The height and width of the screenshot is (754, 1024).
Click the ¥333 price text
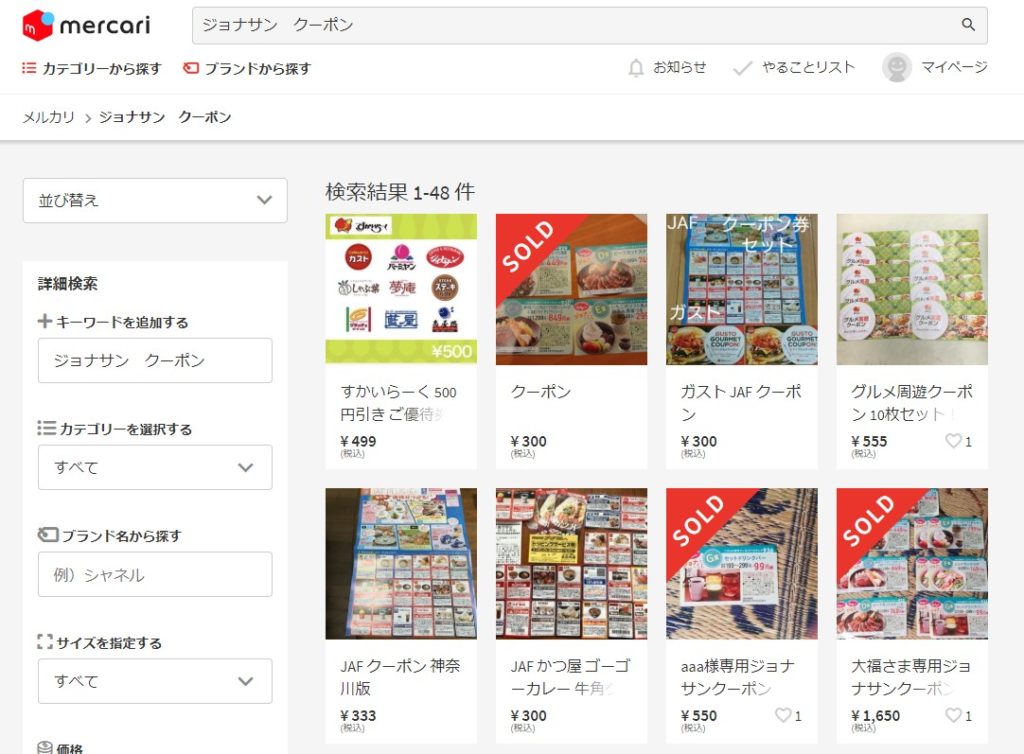358,715
